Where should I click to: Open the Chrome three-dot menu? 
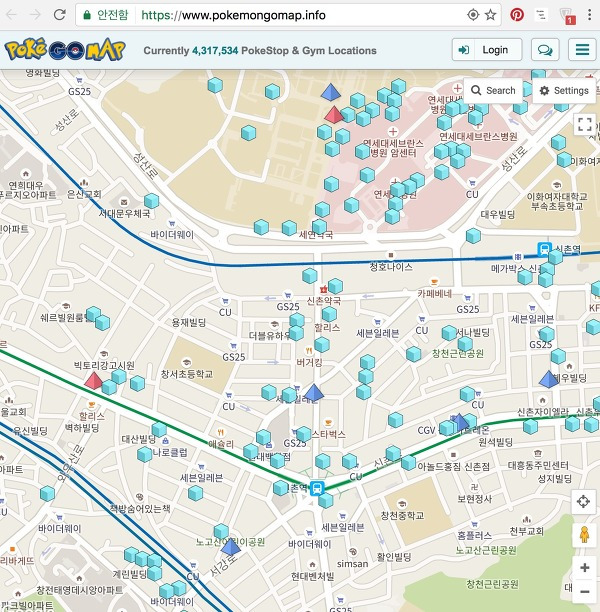pyautogui.click(x=589, y=15)
